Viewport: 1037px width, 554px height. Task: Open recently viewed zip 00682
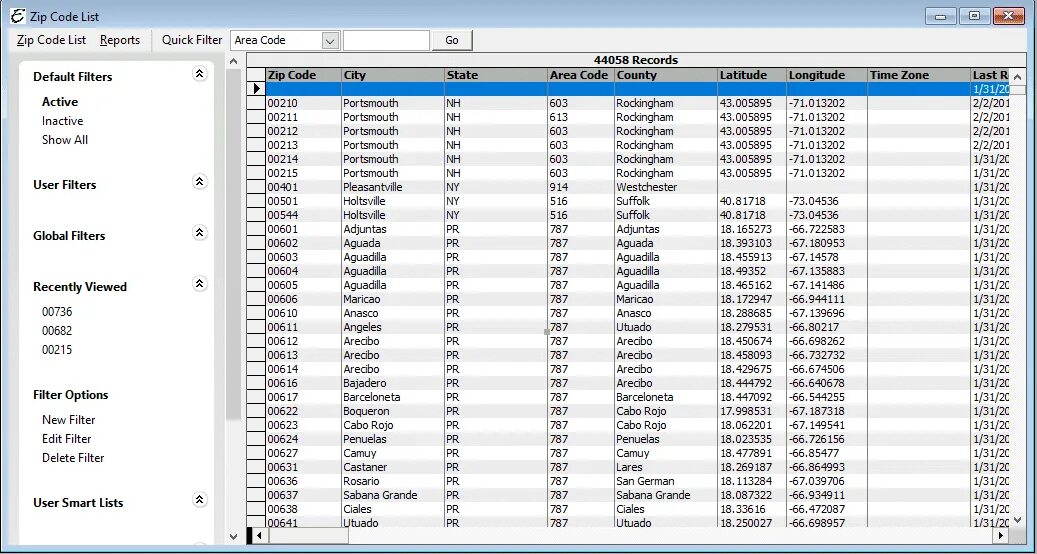57,331
